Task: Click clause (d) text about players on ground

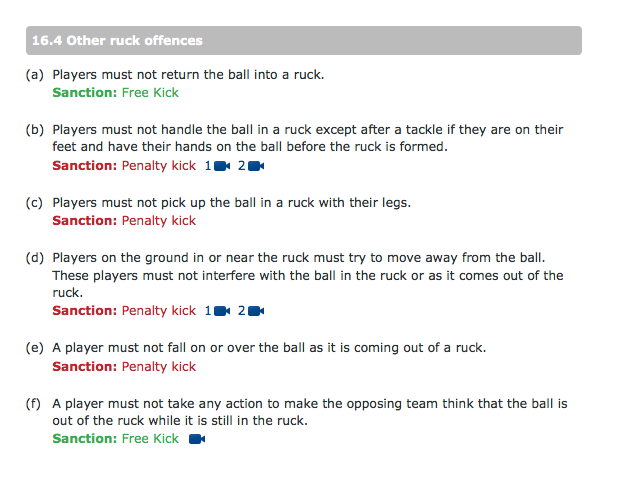Action: click(308, 275)
